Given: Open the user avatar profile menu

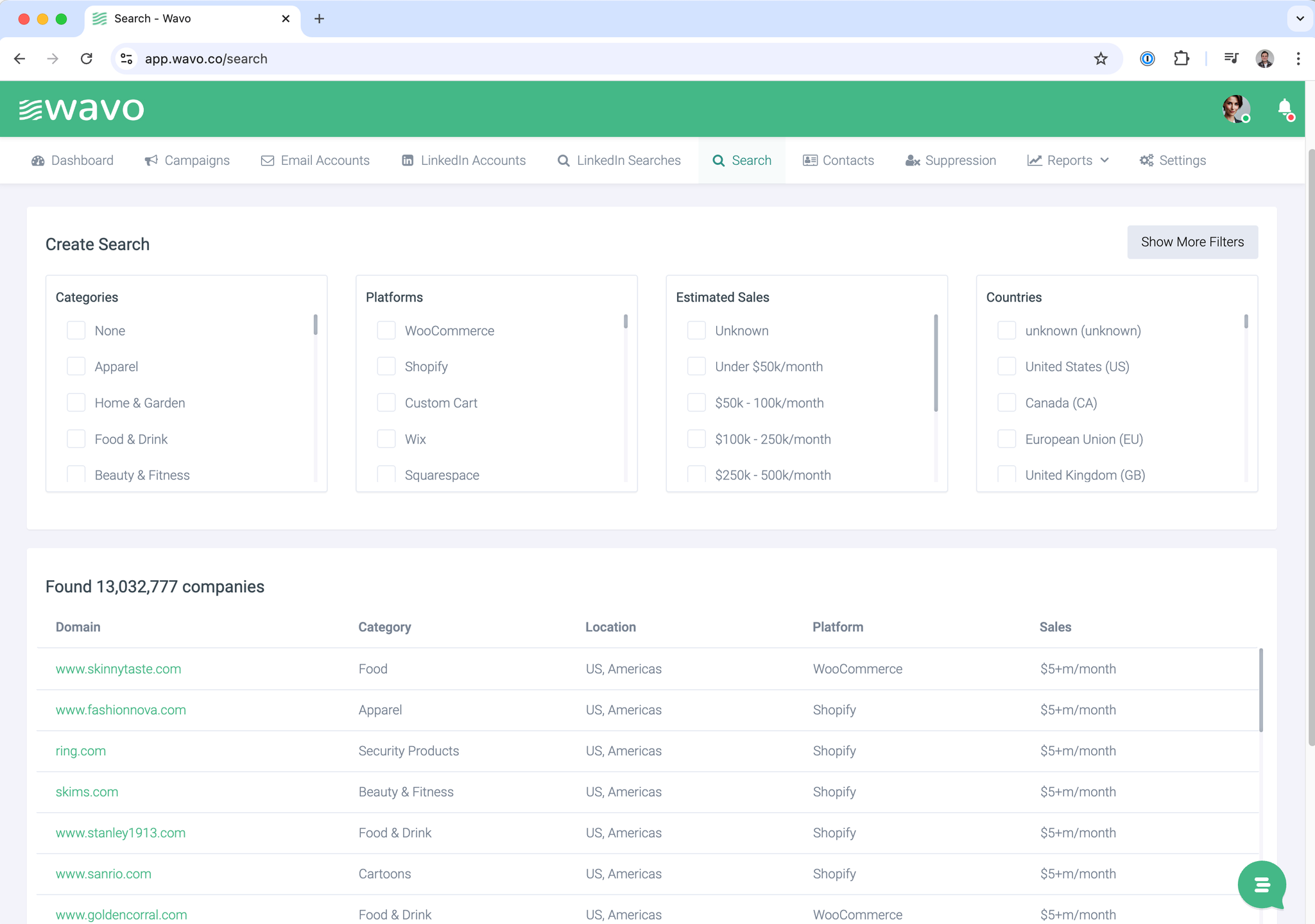Looking at the screenshot, I should click(1235, 108).
